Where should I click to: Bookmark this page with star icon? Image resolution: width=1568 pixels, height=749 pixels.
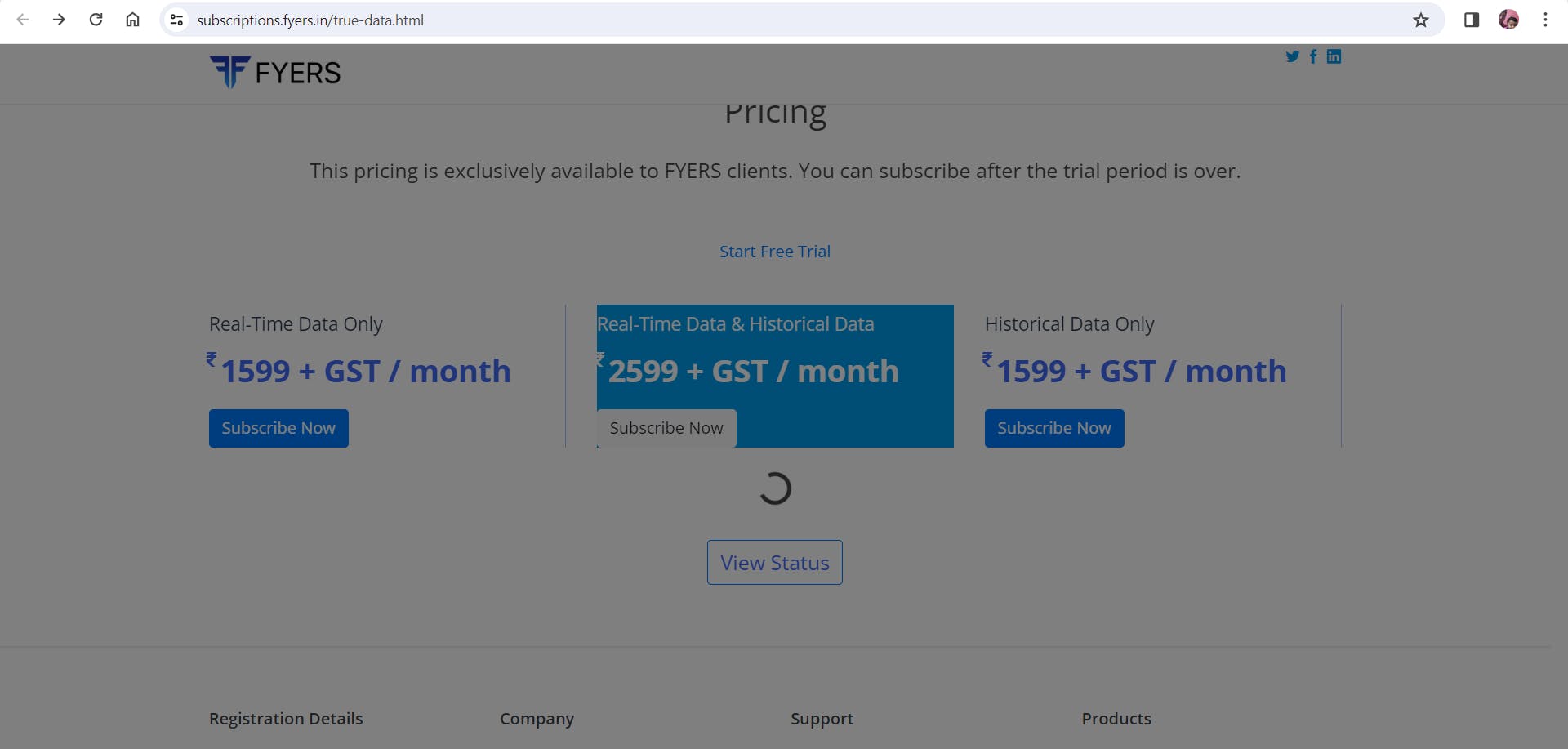pyautogui.click(x=1421, y=20)
